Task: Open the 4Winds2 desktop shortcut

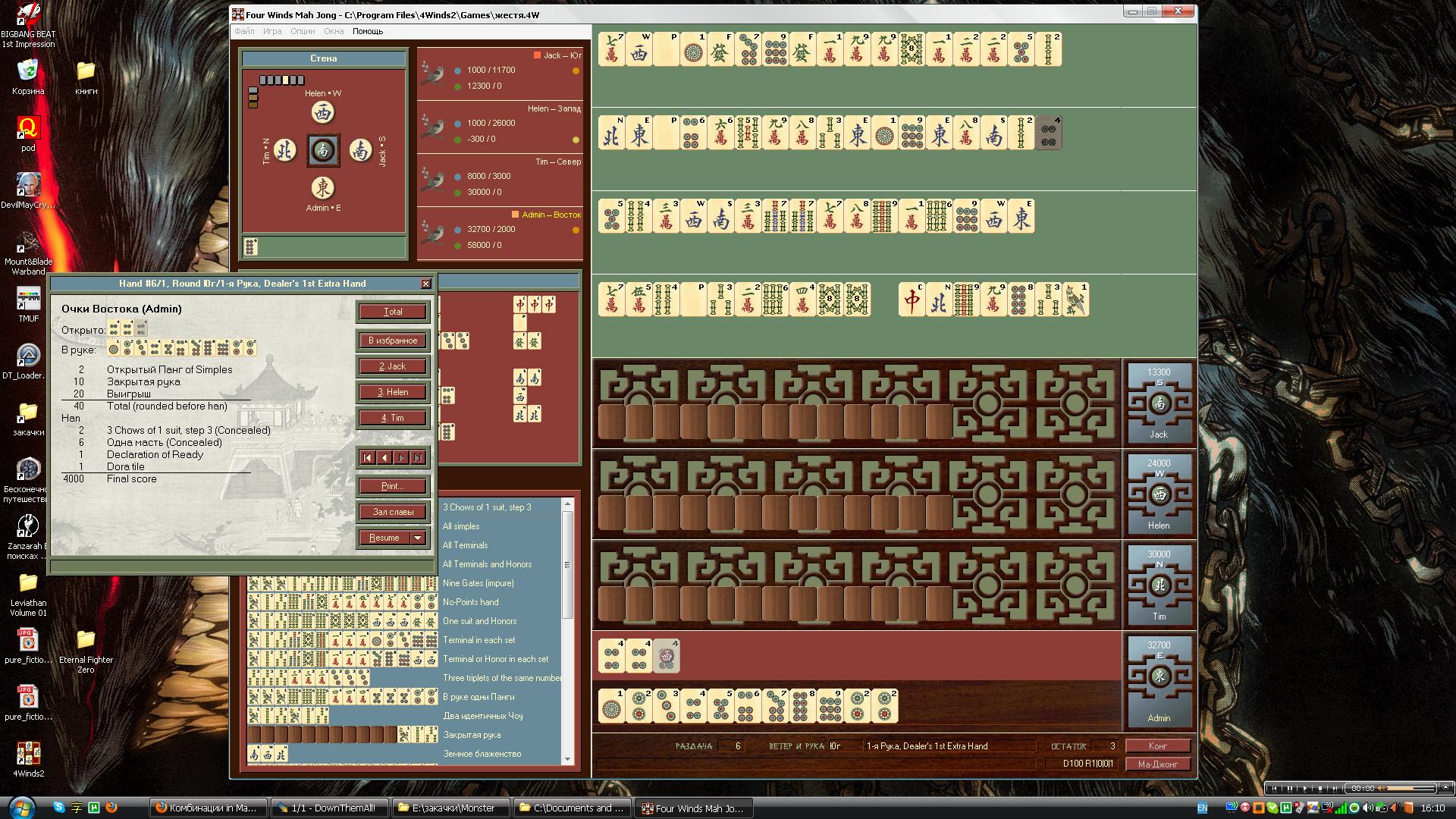Action: [x=29, y=759]
